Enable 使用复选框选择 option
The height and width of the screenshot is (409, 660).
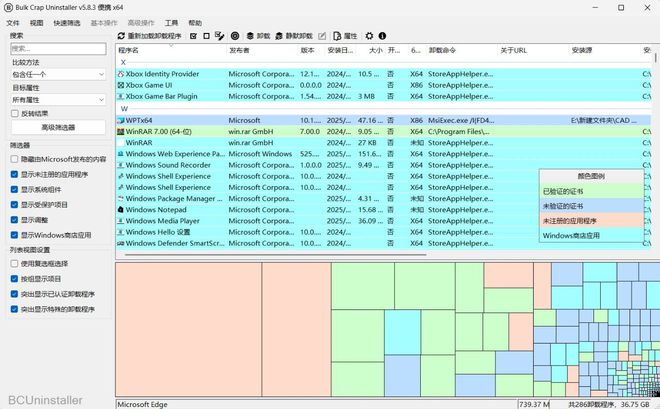point(14,263)
